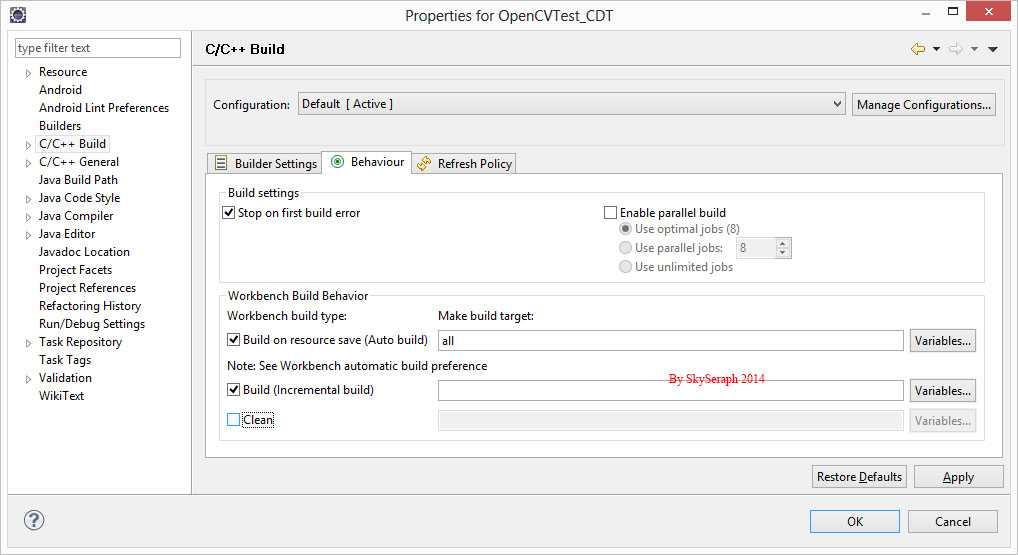Open the view menu triangle icon
1018x555 pixels.
[x=992, y=49]
